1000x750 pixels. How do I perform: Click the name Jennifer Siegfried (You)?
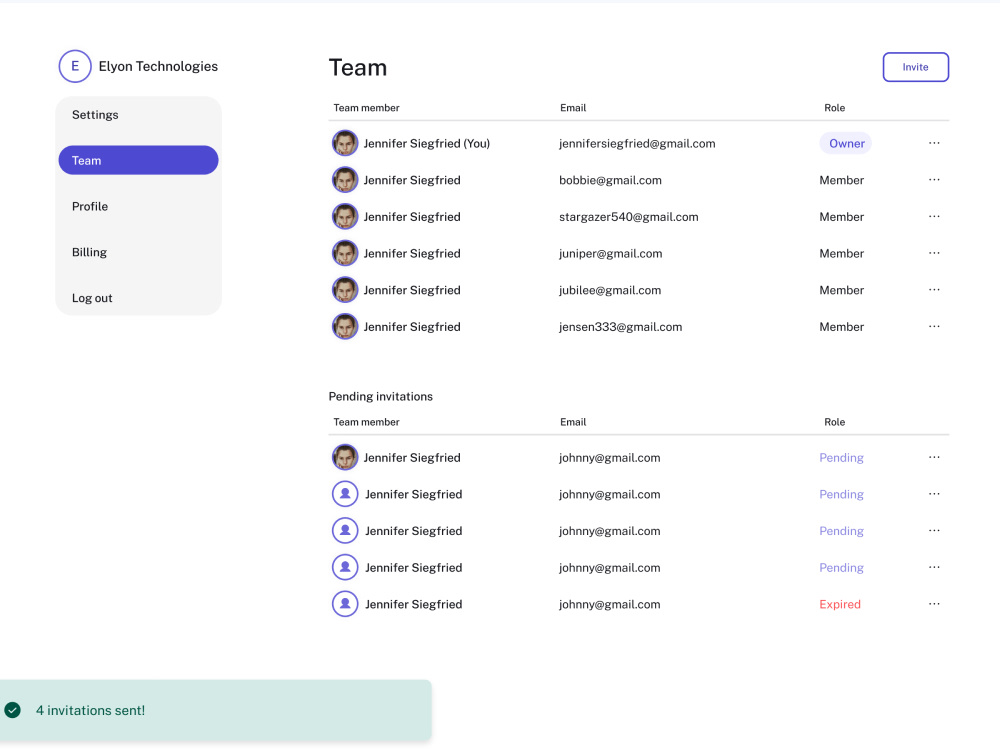tap(427, 143)
